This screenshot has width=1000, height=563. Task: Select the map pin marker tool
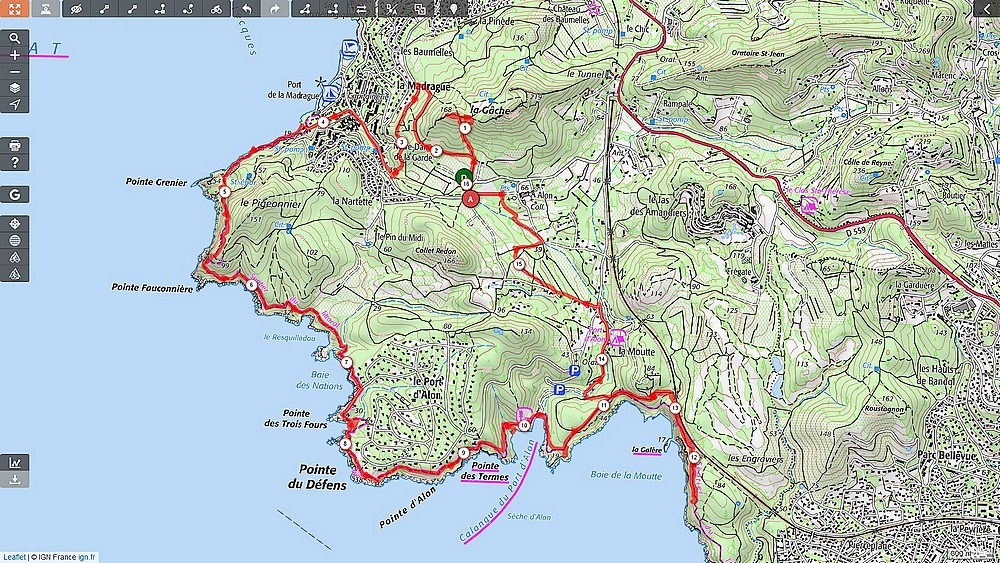pos(453,8)
